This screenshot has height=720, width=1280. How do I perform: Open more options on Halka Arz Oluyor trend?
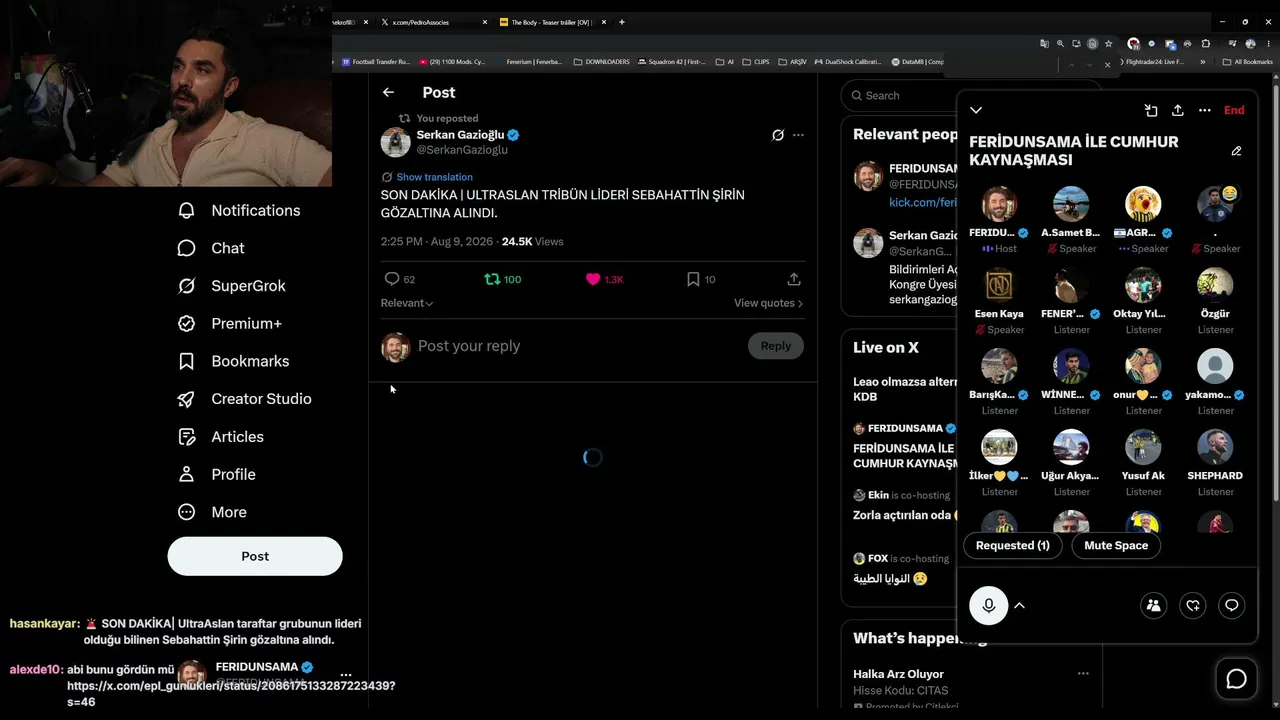[1083, 674]
